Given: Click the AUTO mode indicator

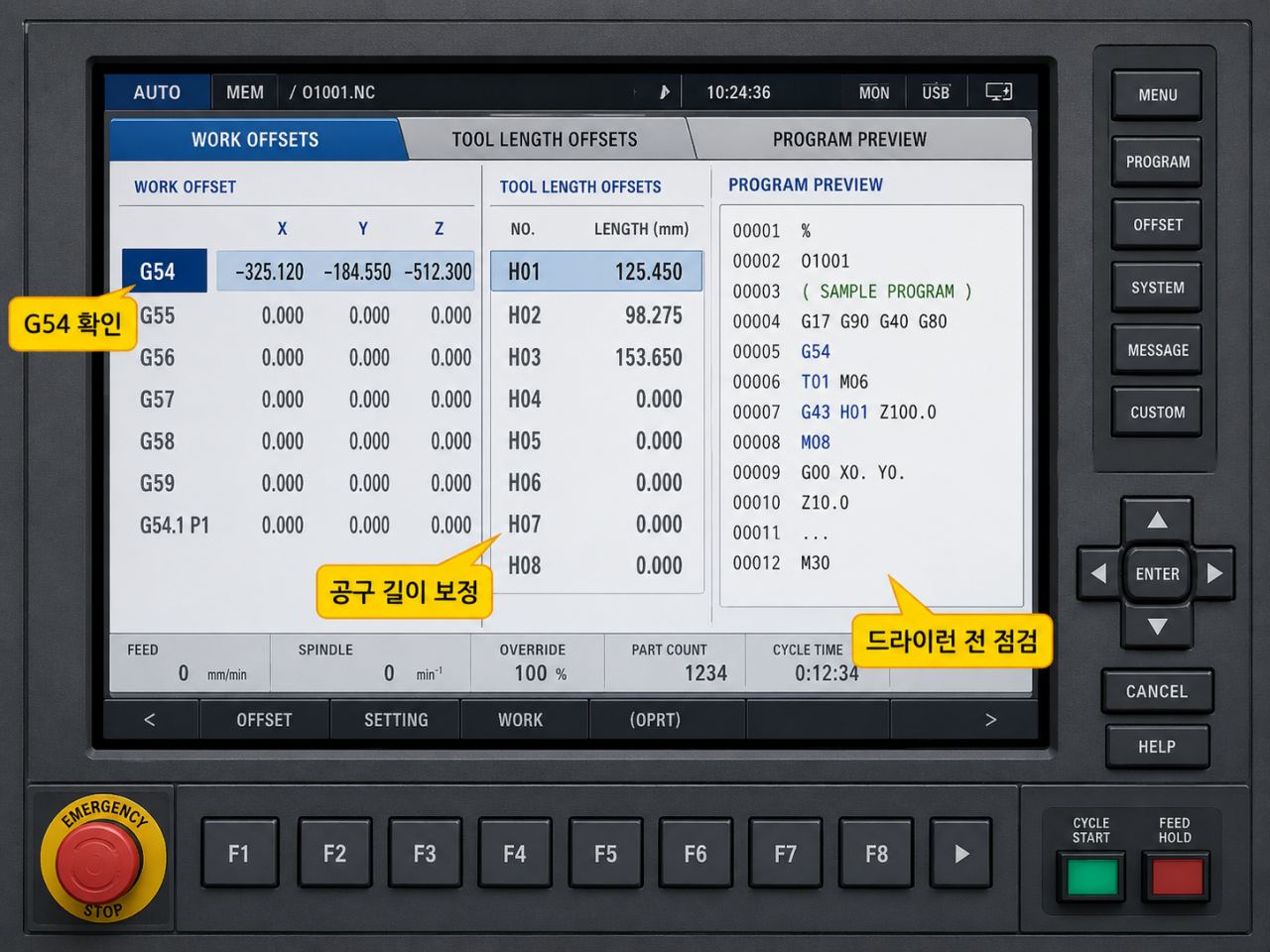Looking at the screenshot, I should (x=157, y=92).
